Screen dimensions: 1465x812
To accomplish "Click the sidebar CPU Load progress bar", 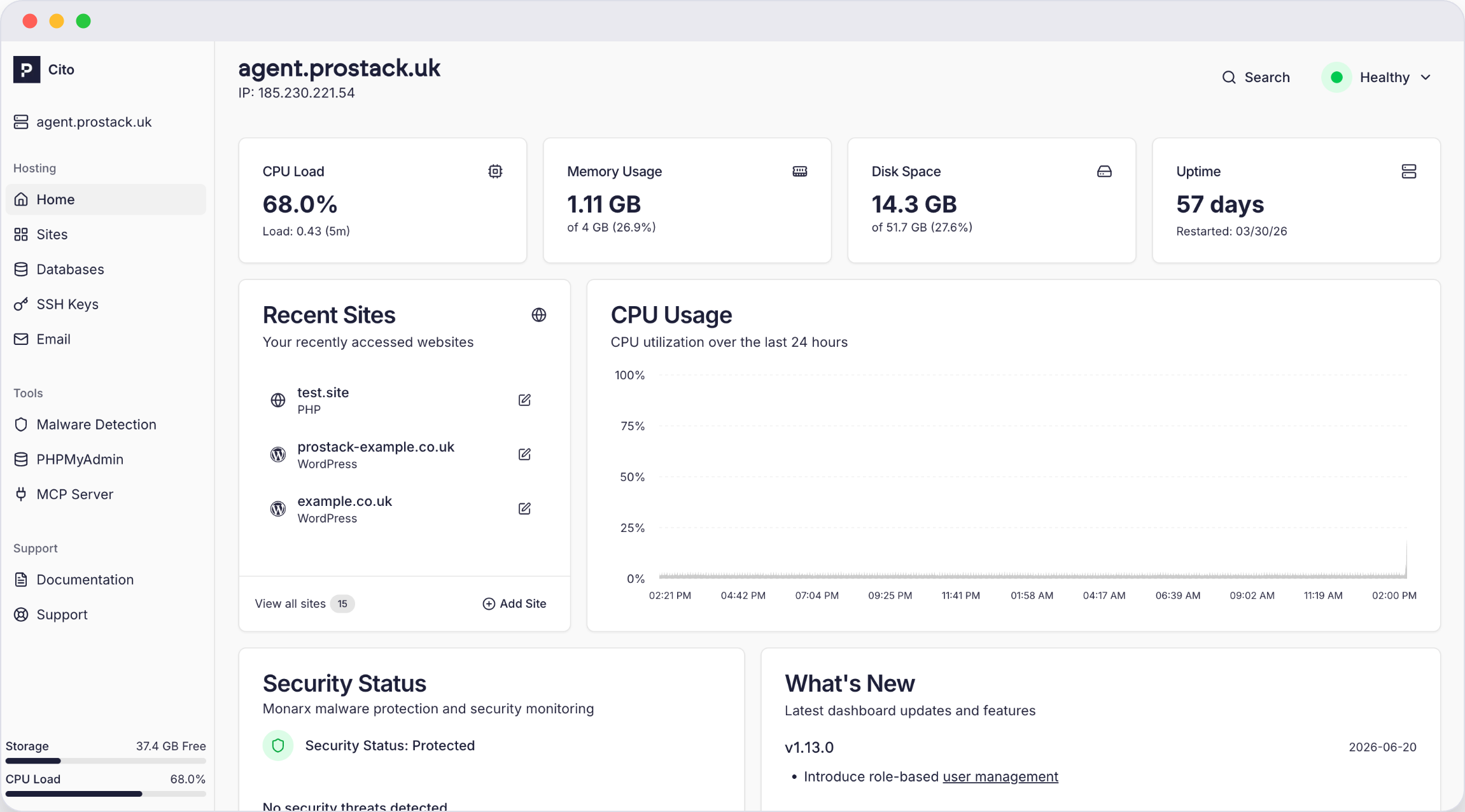I will point(106,794).
